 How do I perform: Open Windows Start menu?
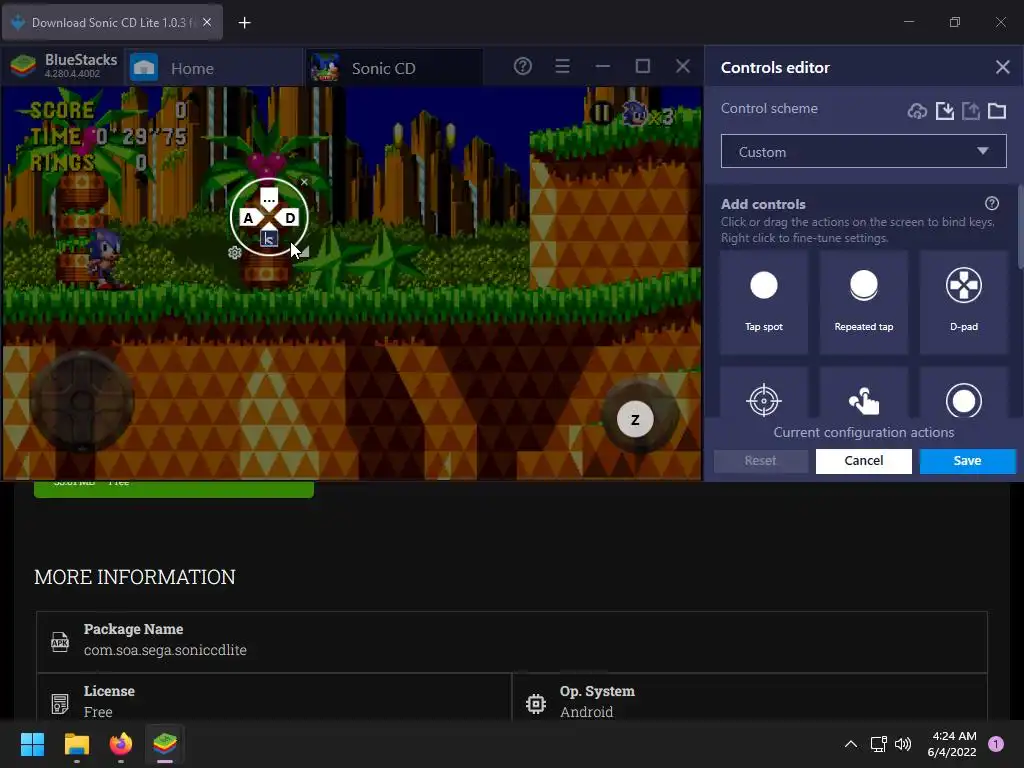(x=32, y=744)
